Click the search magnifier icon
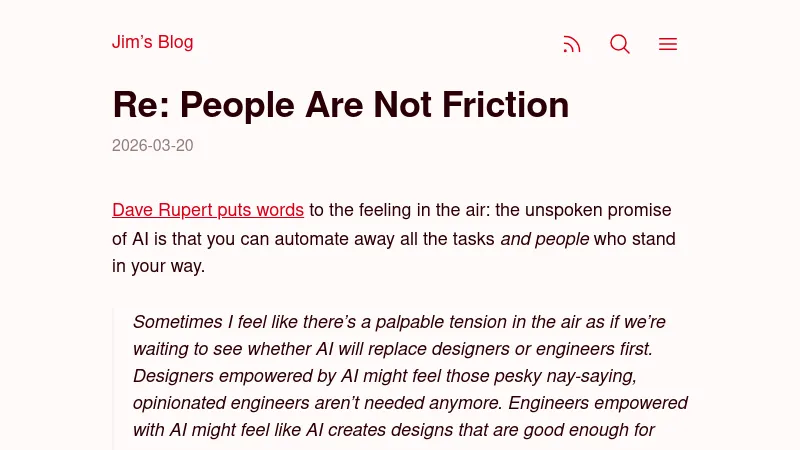This screenshot has height=450, width=800. (x=620, y=44)
